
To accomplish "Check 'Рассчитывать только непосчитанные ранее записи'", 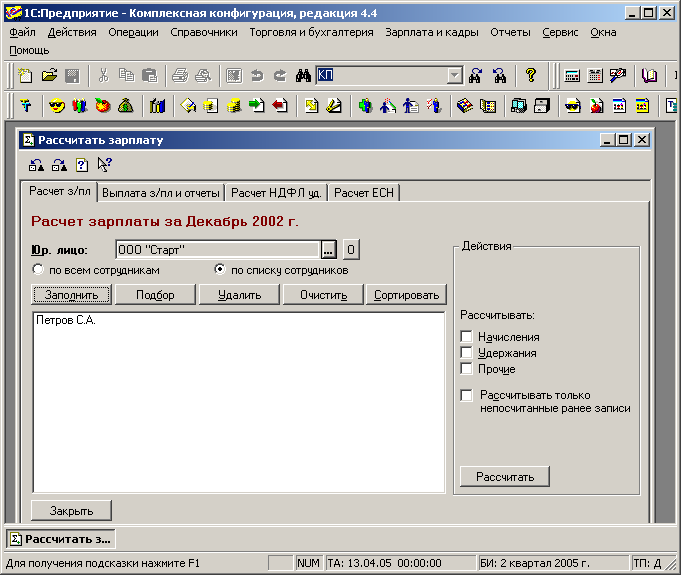I will tap(466, 395).
